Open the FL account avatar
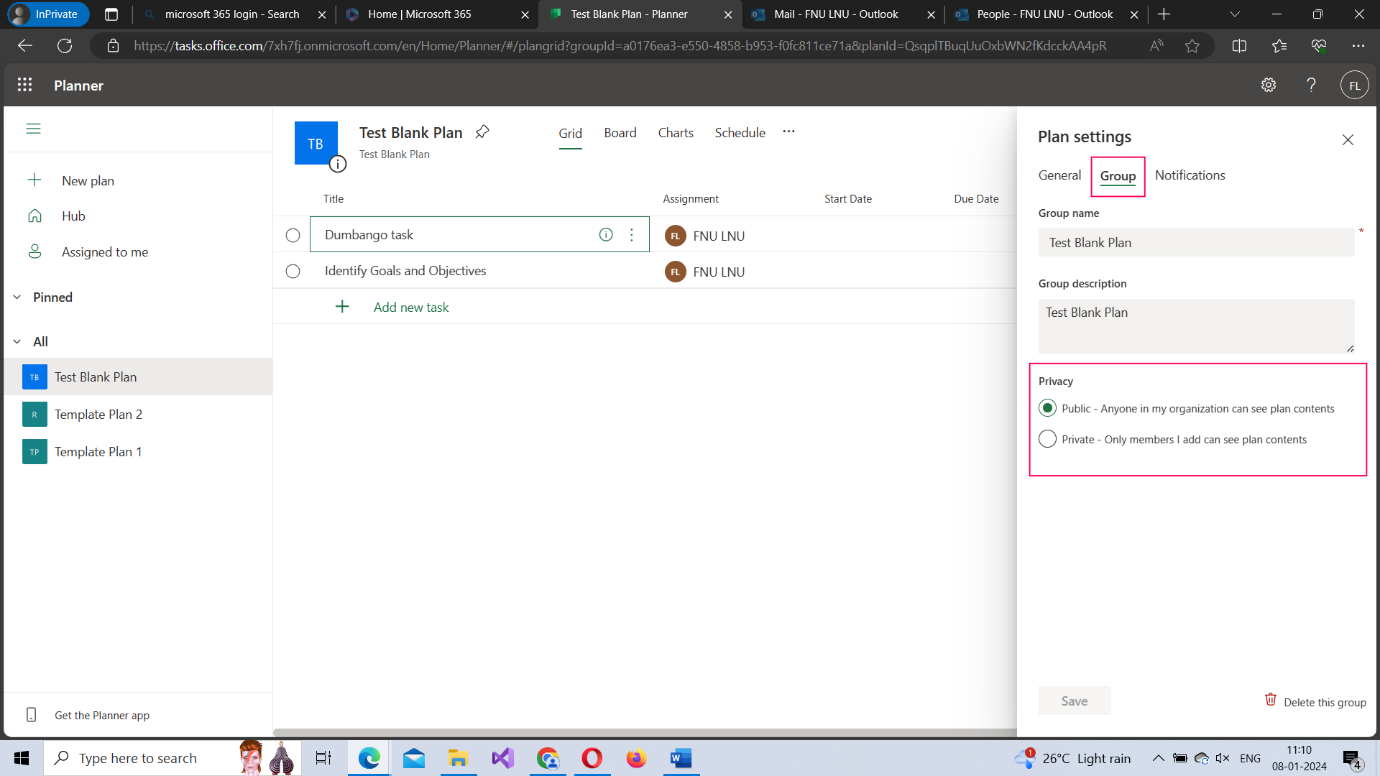Viewport: 1380px width, 776px height. (1354, 85)
